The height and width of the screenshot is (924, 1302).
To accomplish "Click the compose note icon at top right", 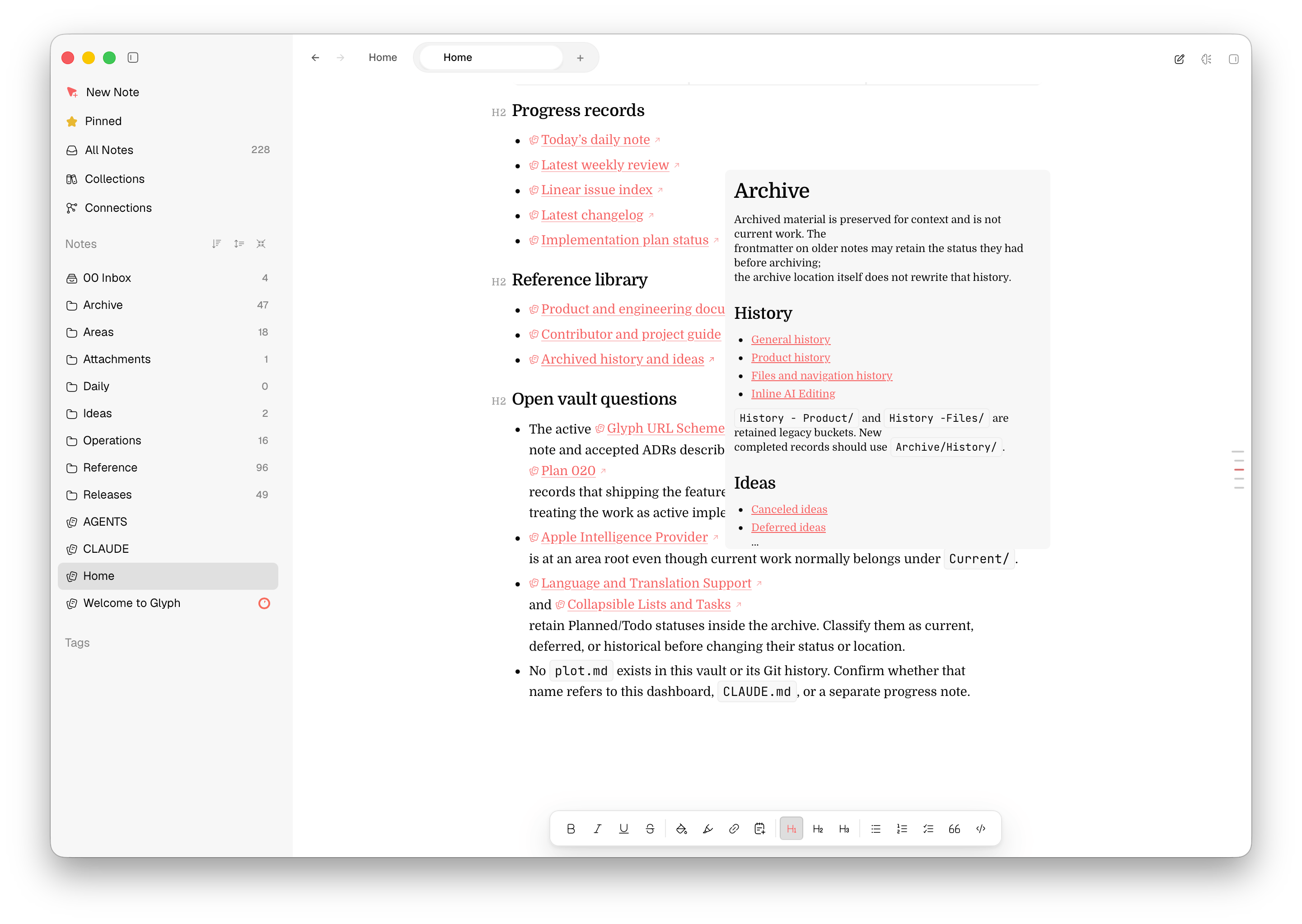I will [1179, 59].
